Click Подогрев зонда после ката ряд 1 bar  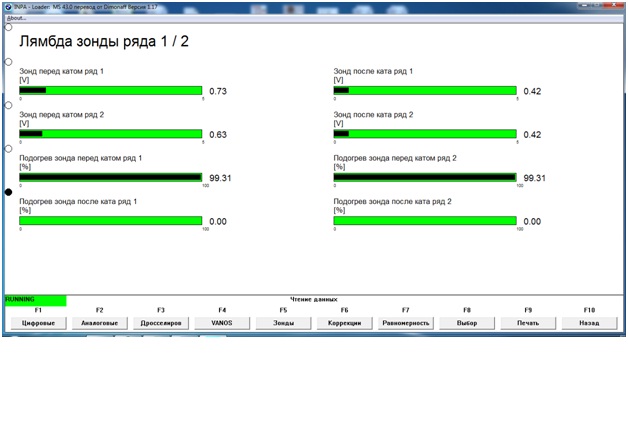[x=111, y=221]
